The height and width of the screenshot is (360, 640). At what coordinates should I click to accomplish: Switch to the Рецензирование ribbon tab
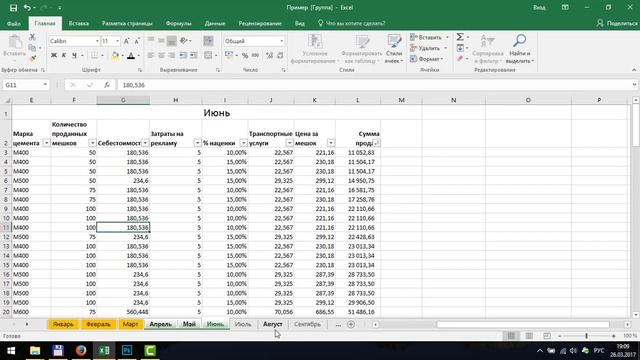(260, 24)
